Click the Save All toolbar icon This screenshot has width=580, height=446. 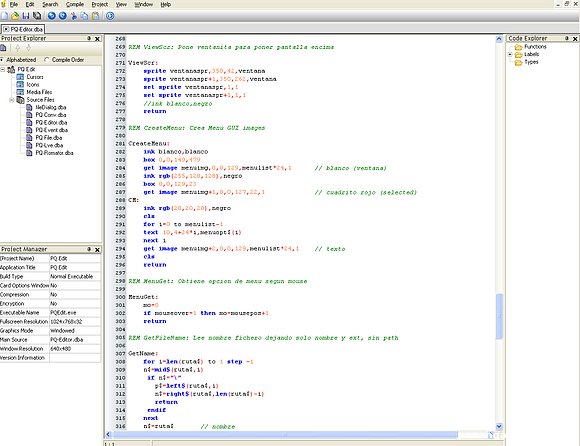click(37, 16)
